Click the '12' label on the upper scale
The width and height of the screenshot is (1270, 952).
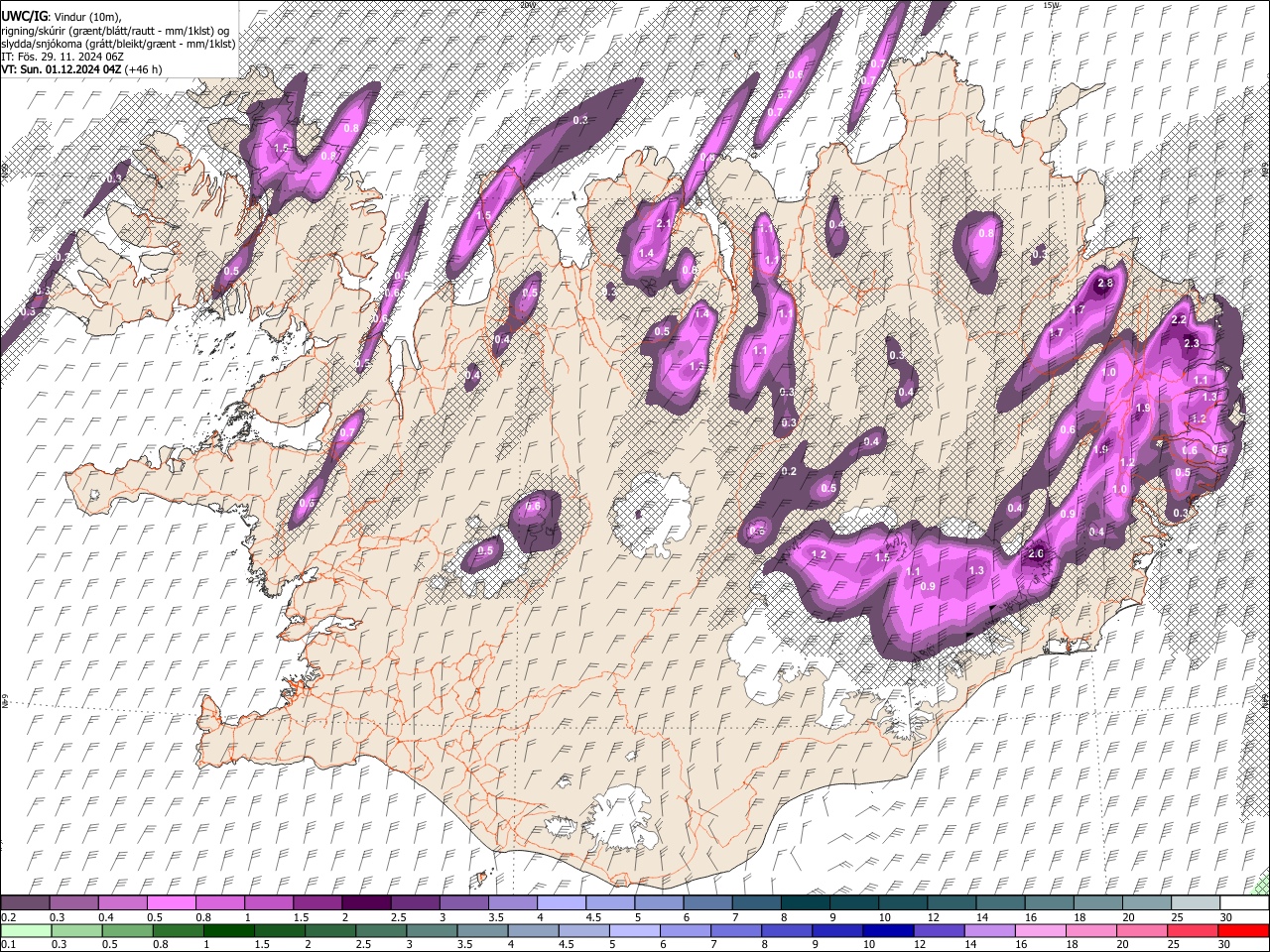click(x=932, y=917)
